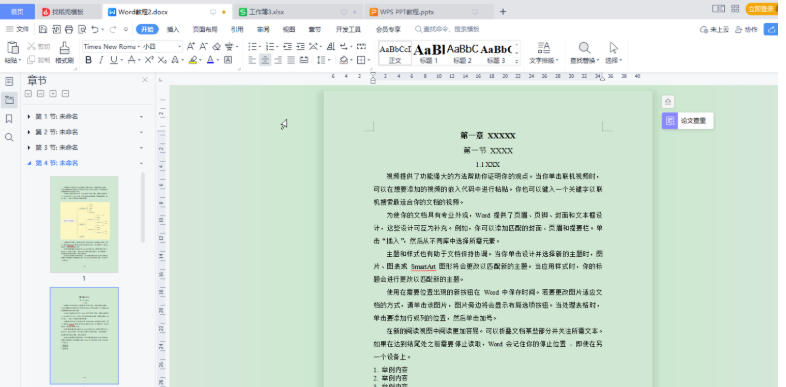Image resolution: width=786 pixels, height=387 pixels.
Task: Click the Select cursor tool in ribbon
Action: click(x=614, y=48)
